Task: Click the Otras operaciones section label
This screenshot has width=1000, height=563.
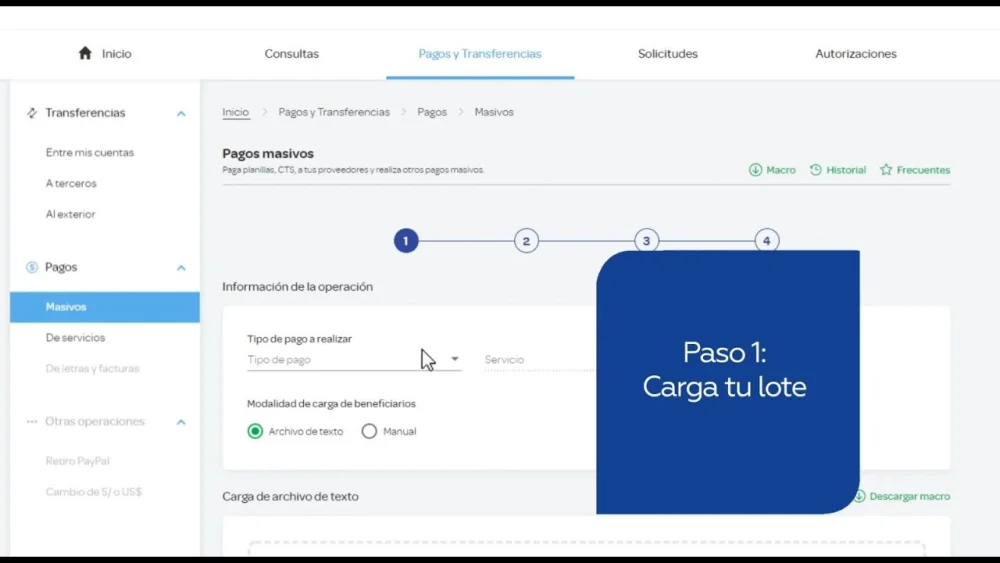Action: click(94, 421)
